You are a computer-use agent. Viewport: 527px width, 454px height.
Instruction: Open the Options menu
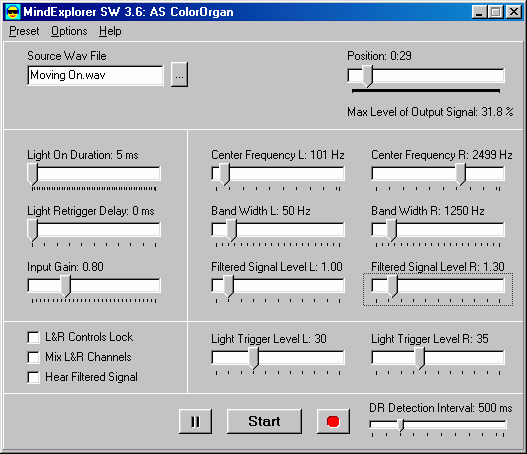(x=69, y=31)
